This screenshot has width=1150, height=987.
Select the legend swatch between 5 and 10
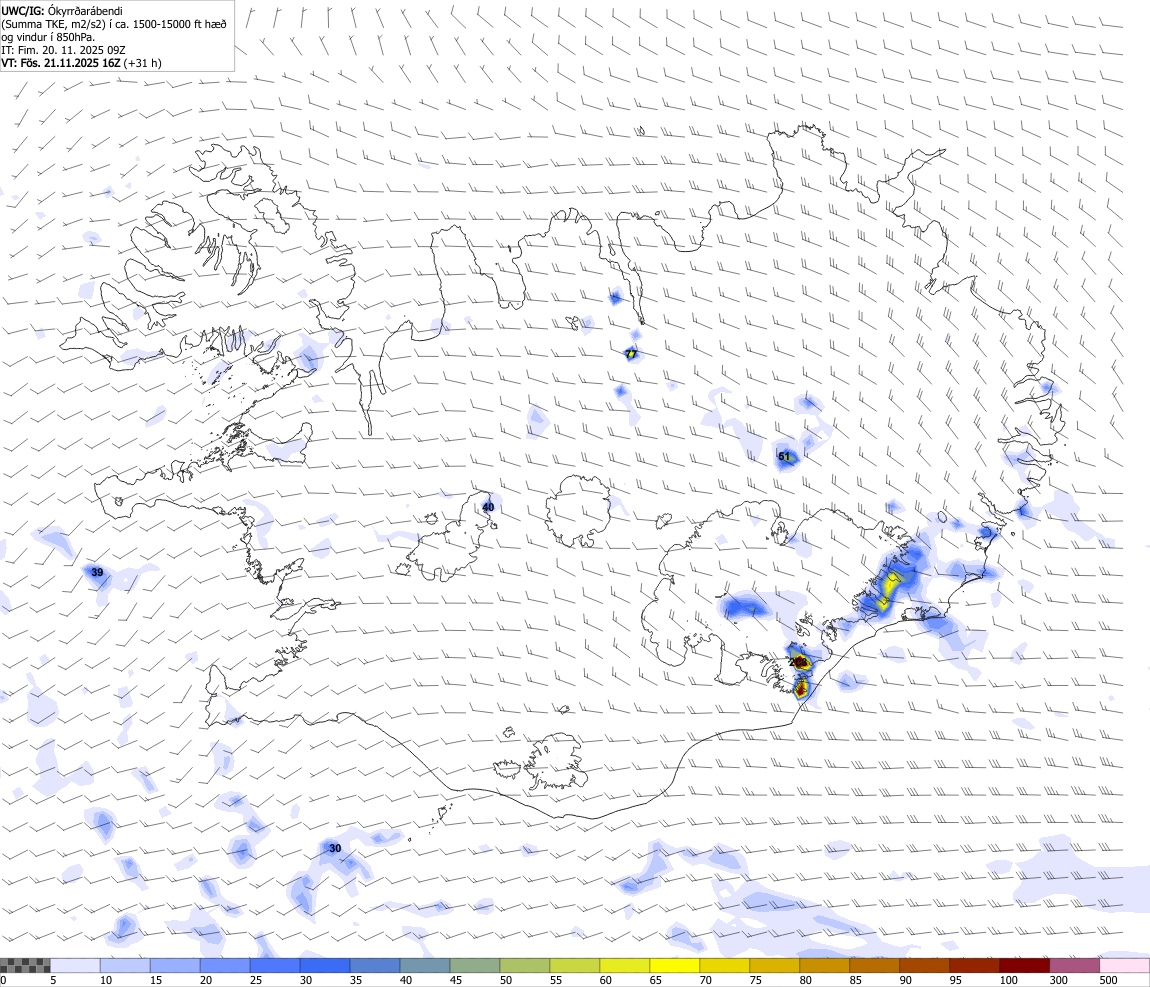pos(75,965)
